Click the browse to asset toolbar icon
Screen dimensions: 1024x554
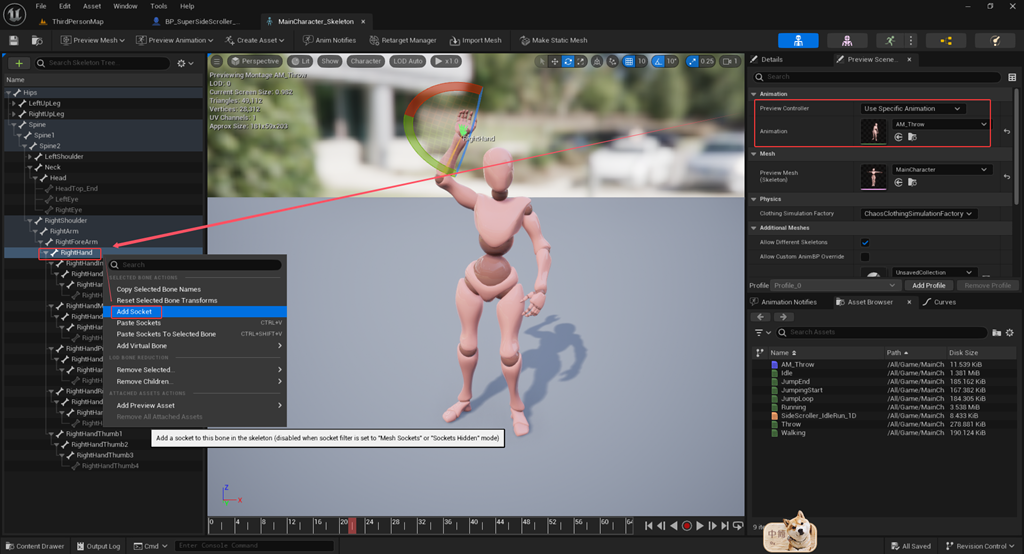pyautogui.click(x=37, y=41)
